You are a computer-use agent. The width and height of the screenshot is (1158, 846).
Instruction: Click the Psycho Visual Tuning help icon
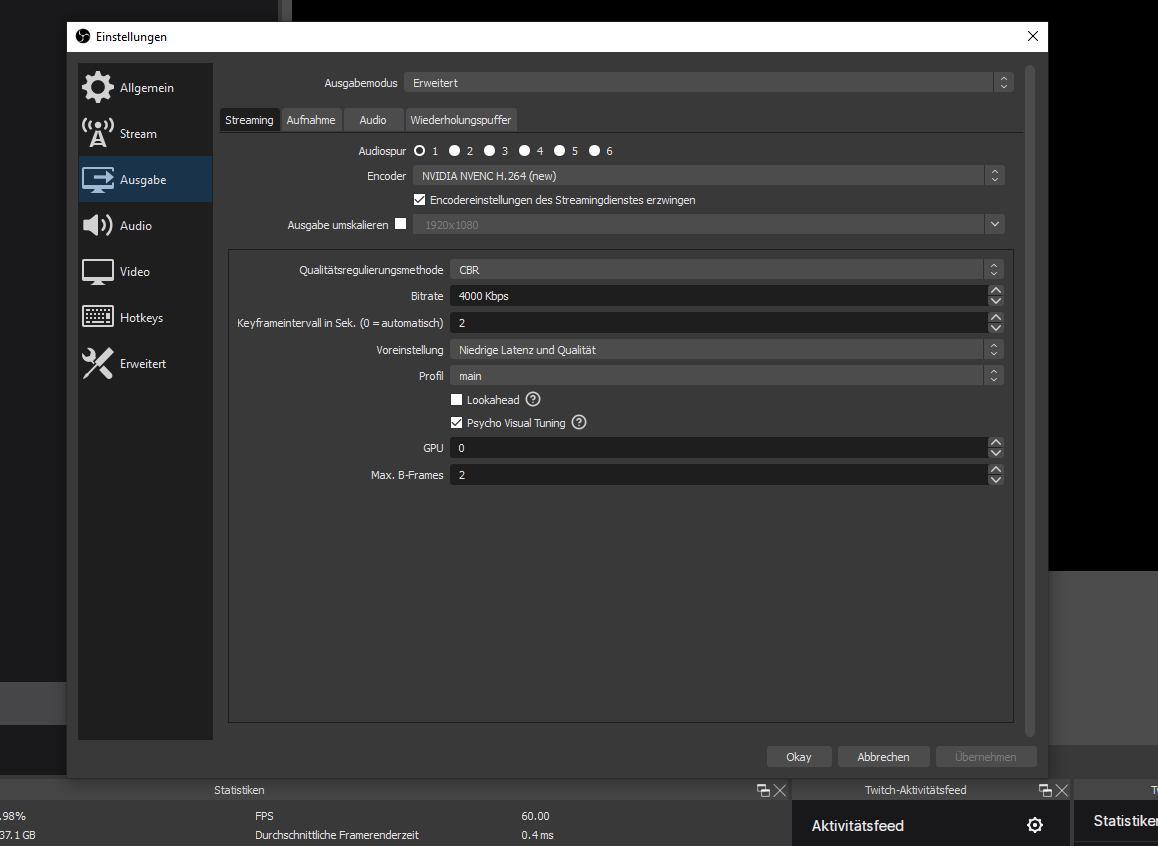[579, 423]
